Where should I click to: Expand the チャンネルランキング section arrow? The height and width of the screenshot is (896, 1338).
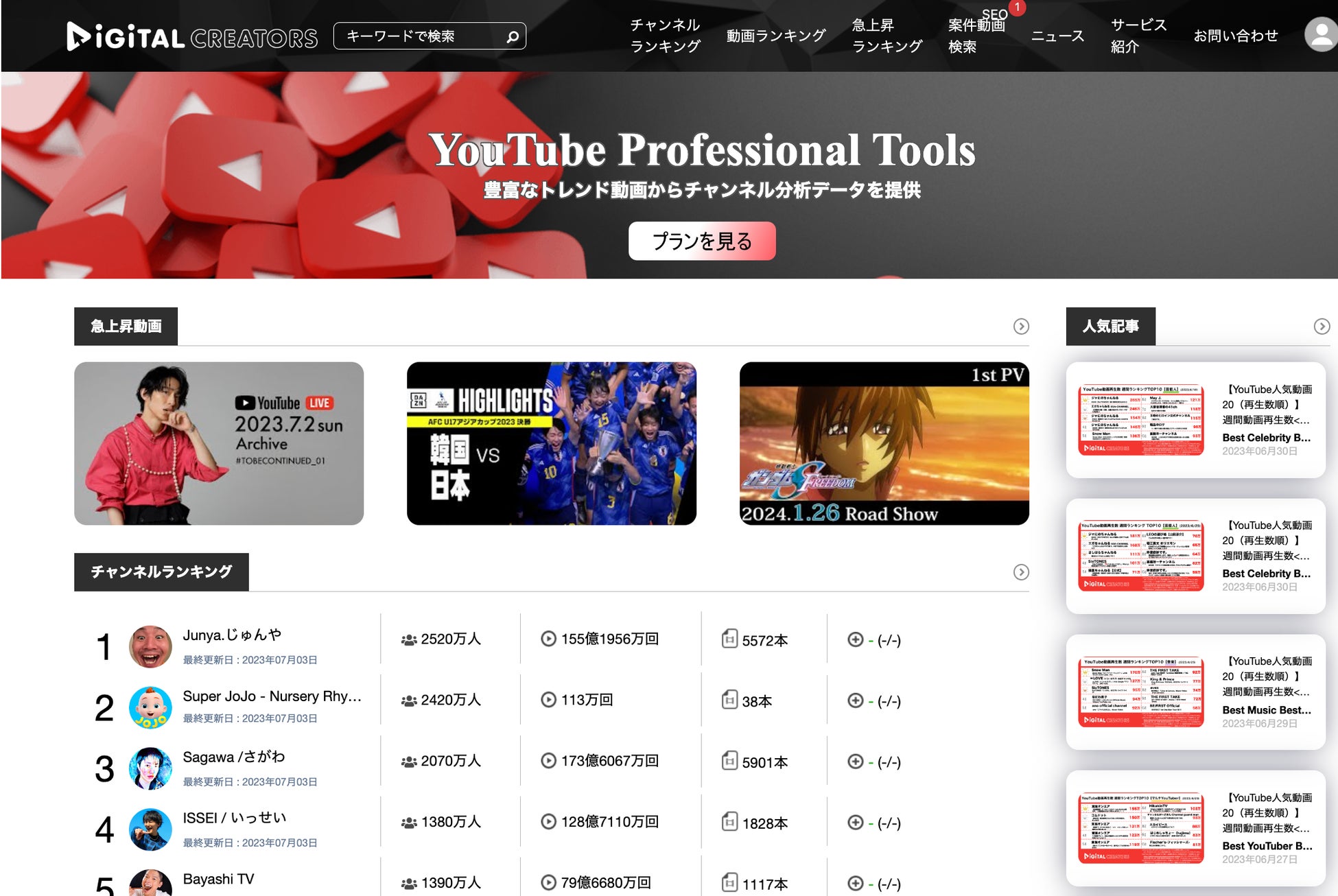click(1021, 572)
